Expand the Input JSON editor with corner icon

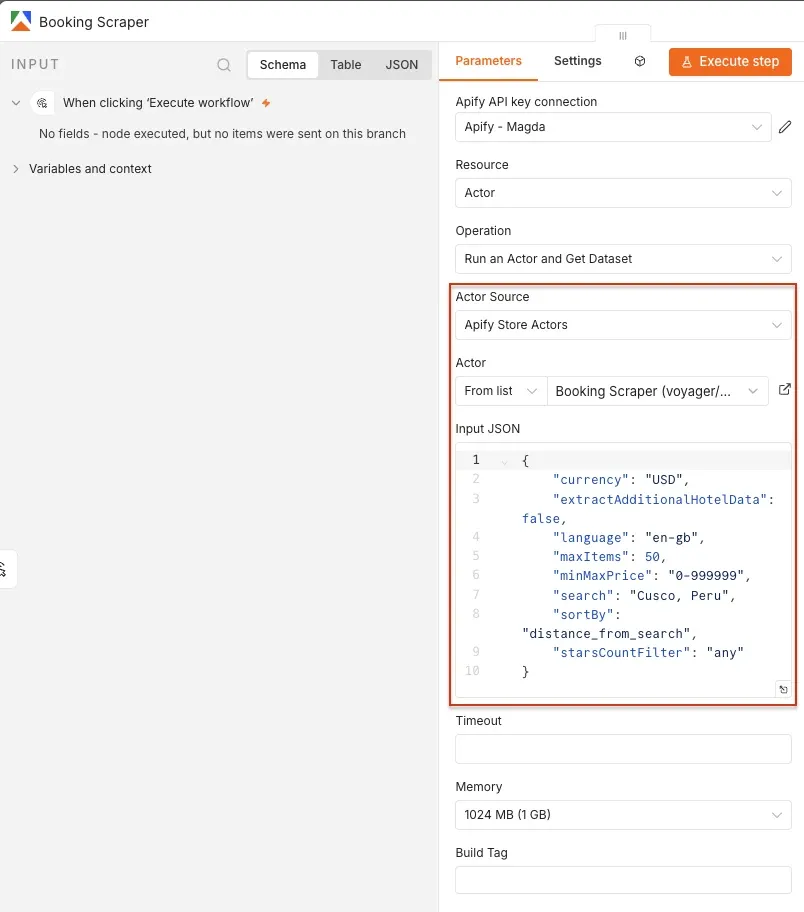pos(784,689)
